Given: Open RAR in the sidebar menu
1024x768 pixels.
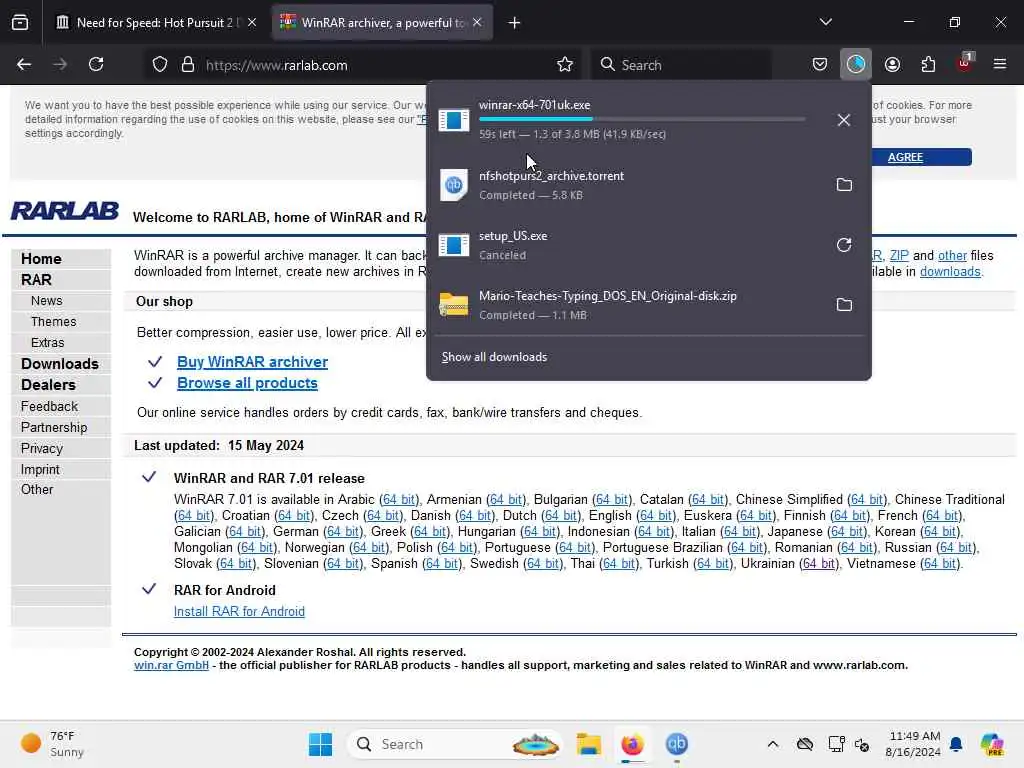Looking at the screenshot, I should click(36, 280).
